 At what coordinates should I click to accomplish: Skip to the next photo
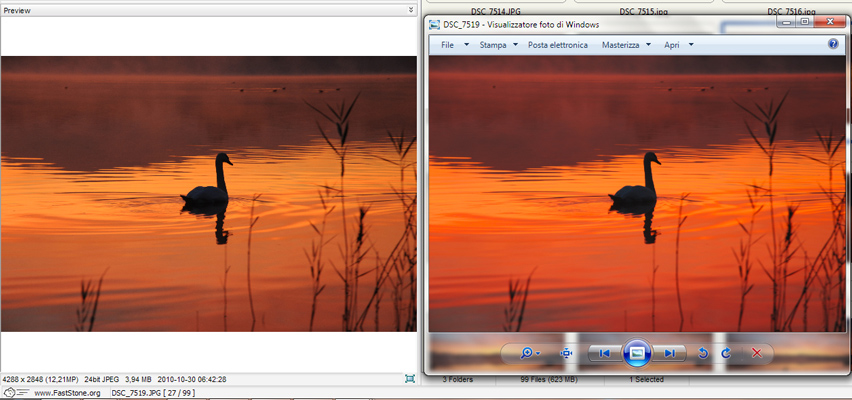[x=672, y=353]
